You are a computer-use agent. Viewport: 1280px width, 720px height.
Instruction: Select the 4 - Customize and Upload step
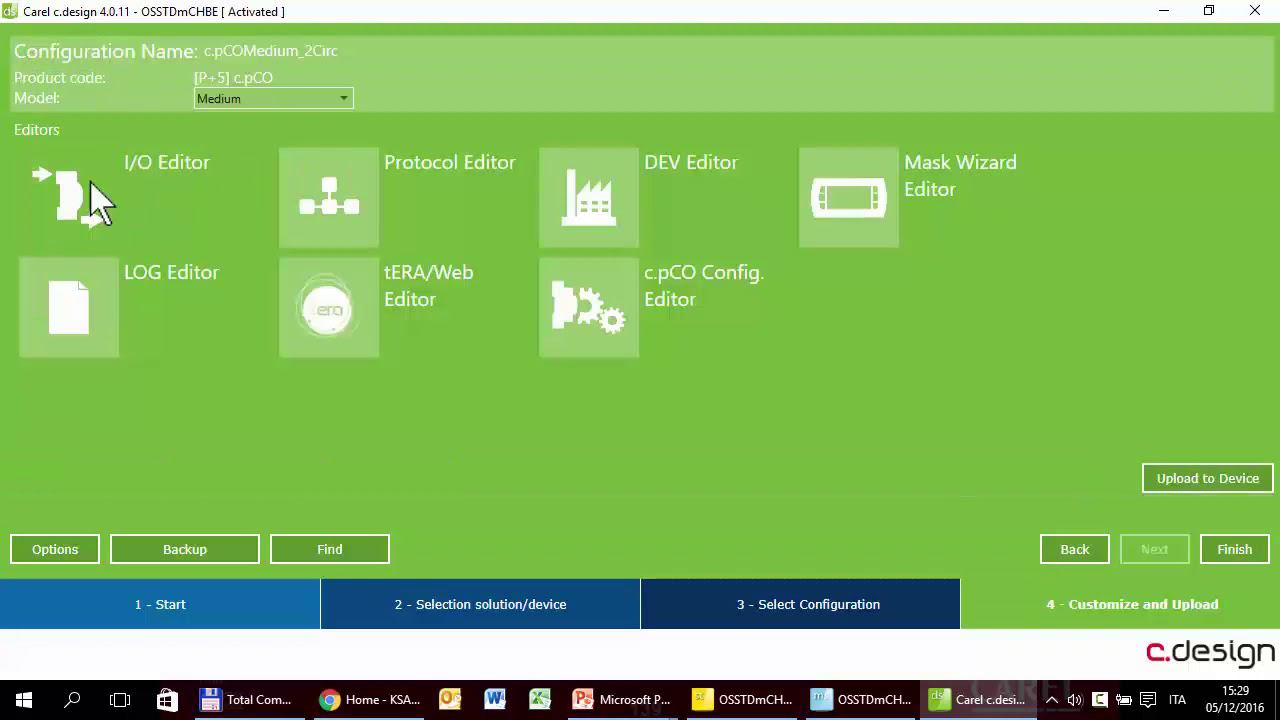pos(1120,604)
